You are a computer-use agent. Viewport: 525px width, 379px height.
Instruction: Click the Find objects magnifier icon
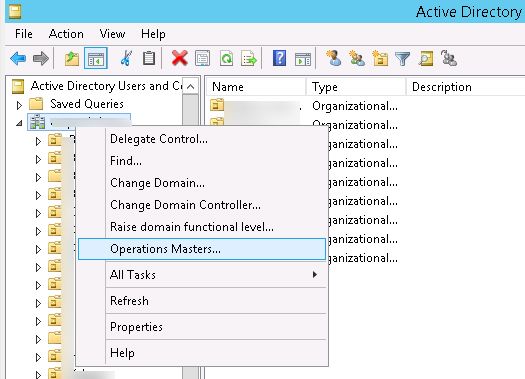coord(426,59)
